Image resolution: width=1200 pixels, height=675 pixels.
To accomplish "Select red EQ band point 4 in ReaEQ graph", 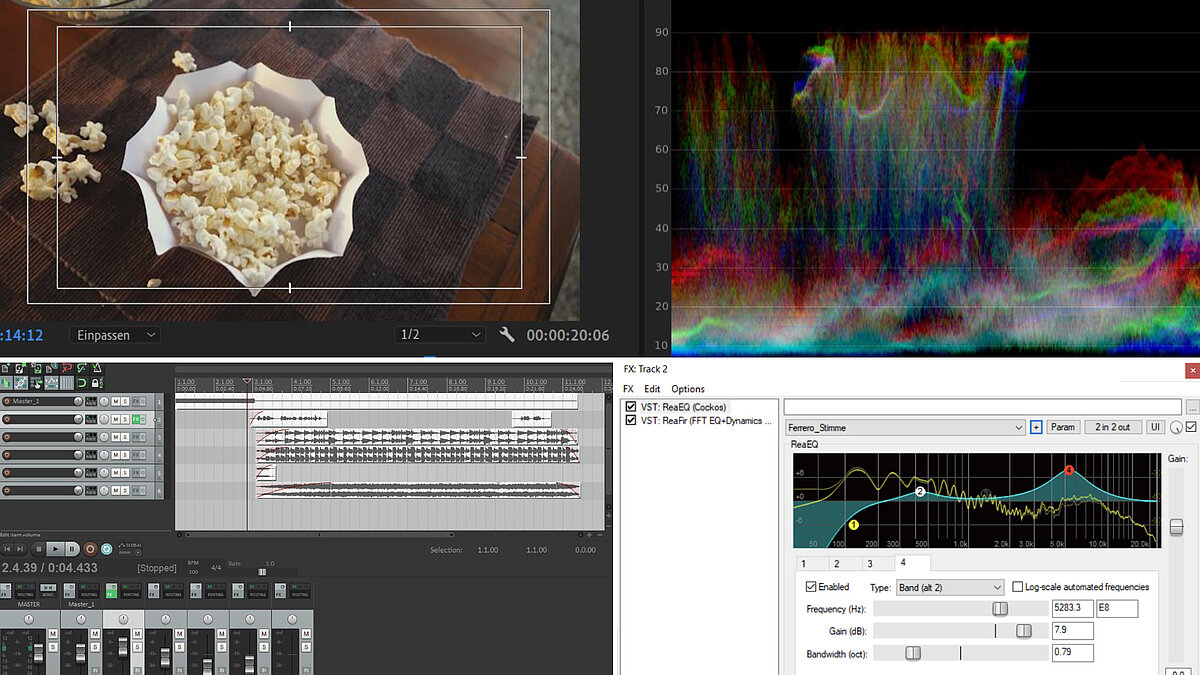I will tap(1069, 470).
